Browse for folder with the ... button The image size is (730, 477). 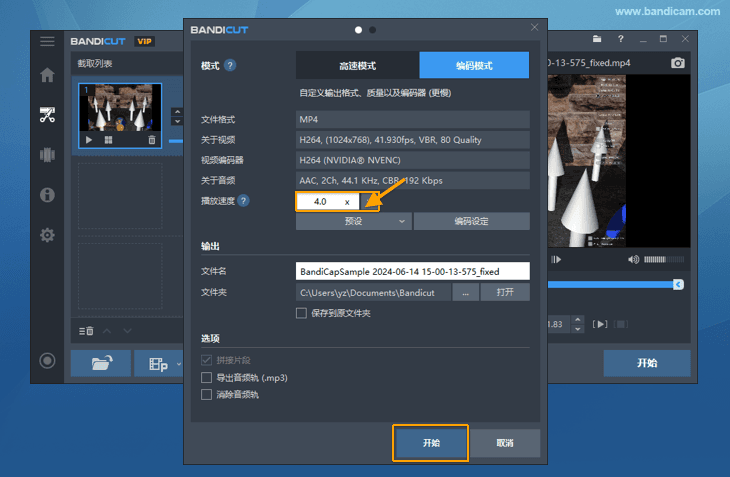465,292
